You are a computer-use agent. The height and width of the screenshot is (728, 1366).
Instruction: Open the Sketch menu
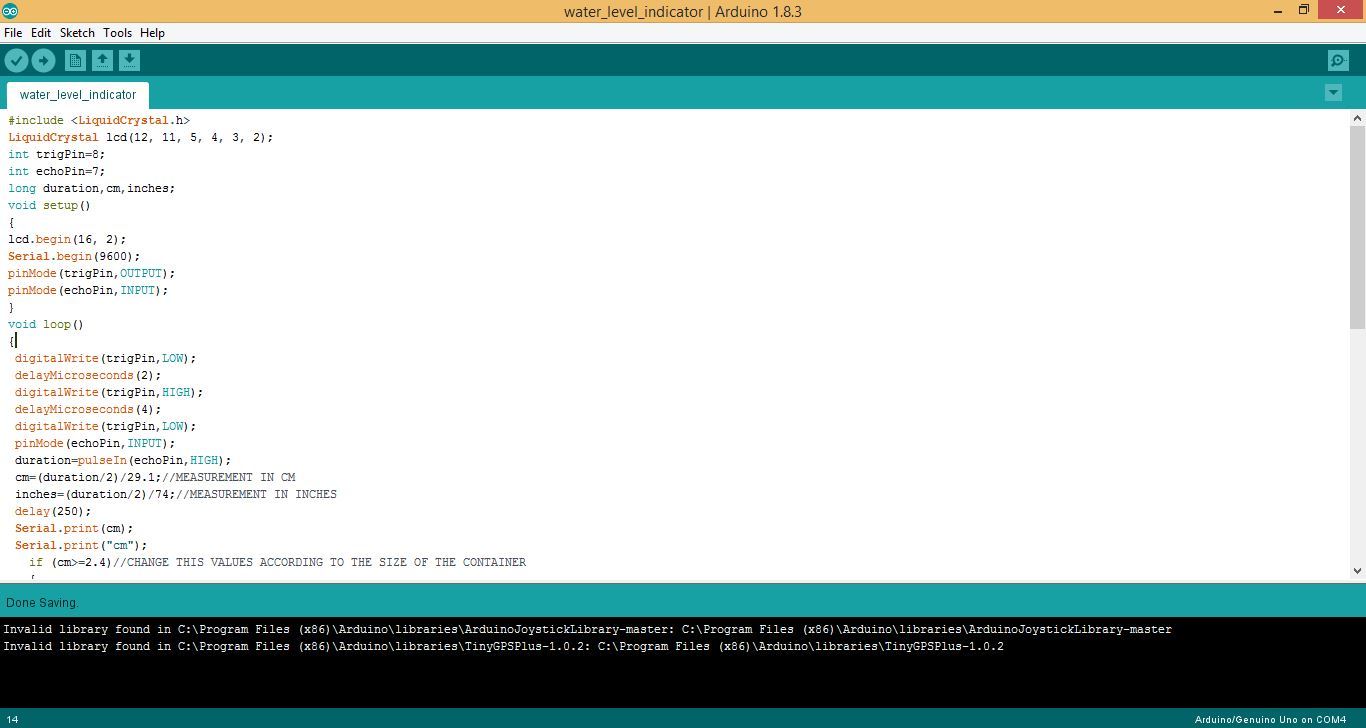click(x=77, y=33)
